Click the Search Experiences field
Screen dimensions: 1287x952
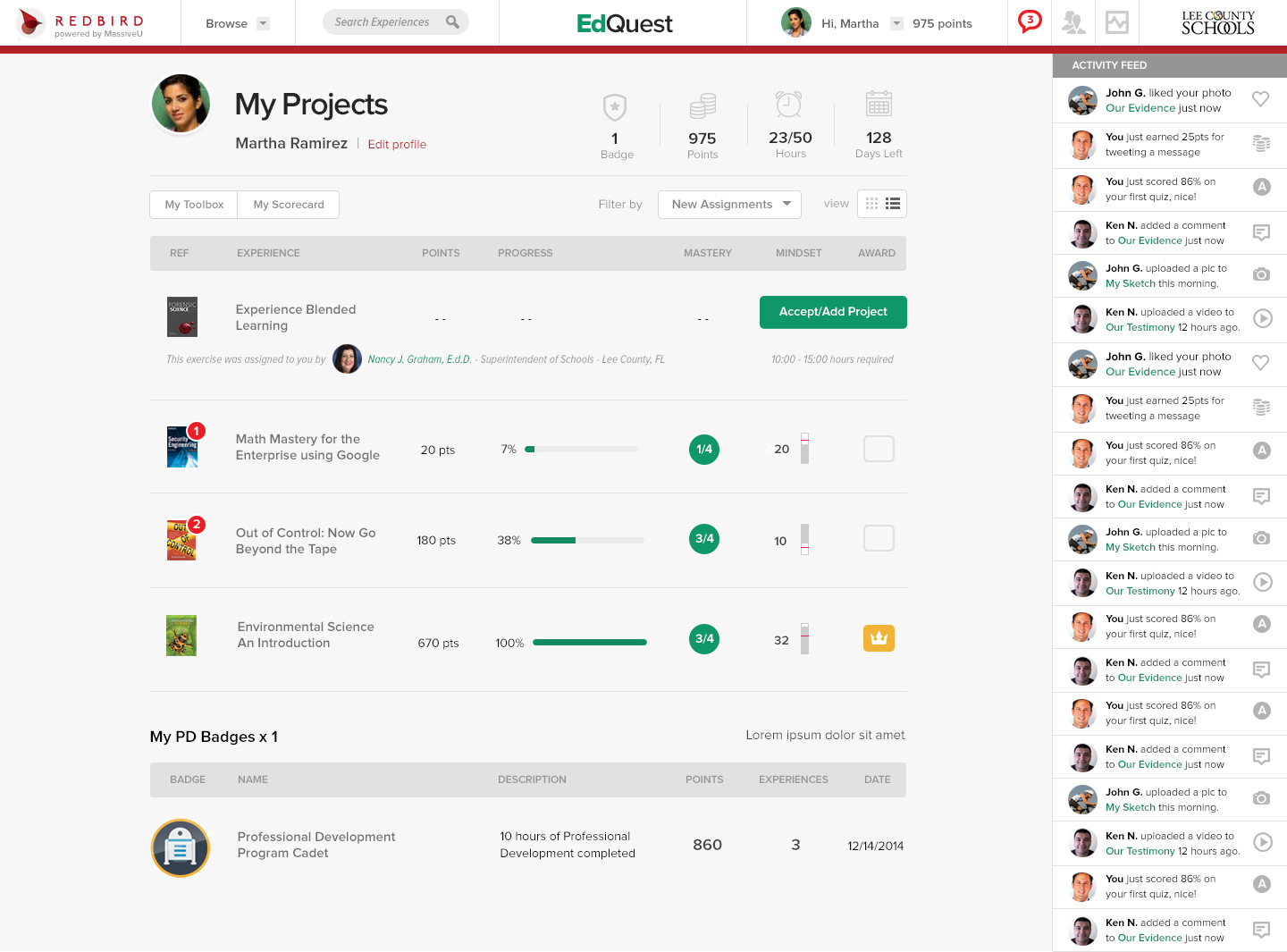[x=395, y=22]
